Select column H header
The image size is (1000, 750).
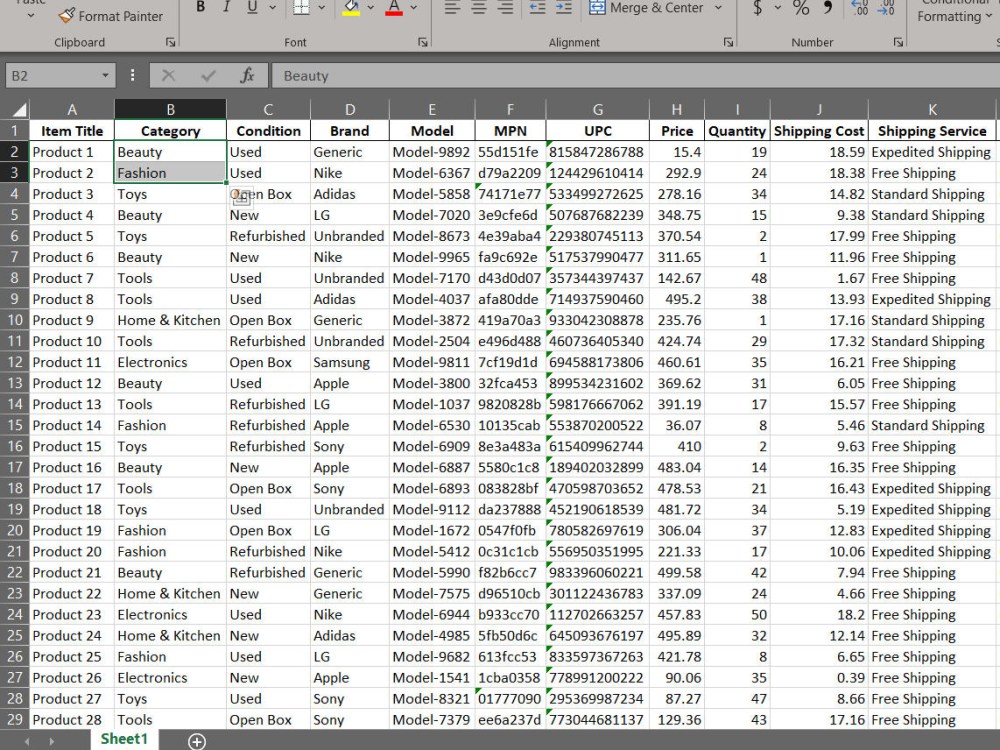(677, 110)
